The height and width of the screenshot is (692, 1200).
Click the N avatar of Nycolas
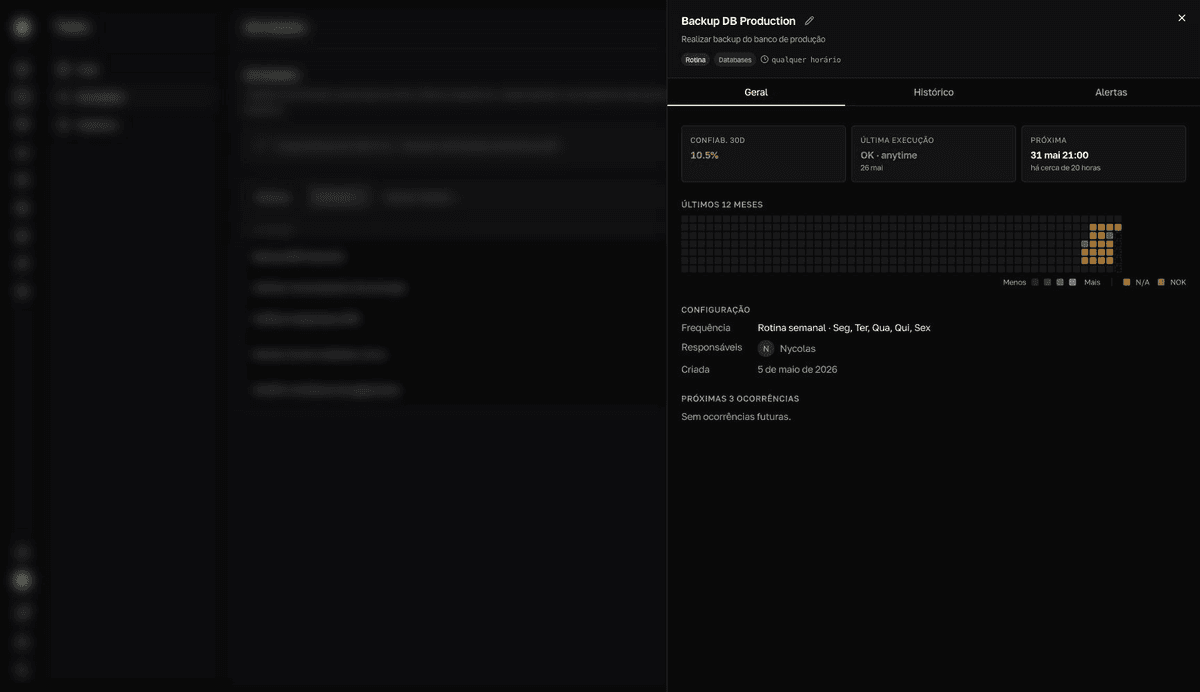click(766, 348)
